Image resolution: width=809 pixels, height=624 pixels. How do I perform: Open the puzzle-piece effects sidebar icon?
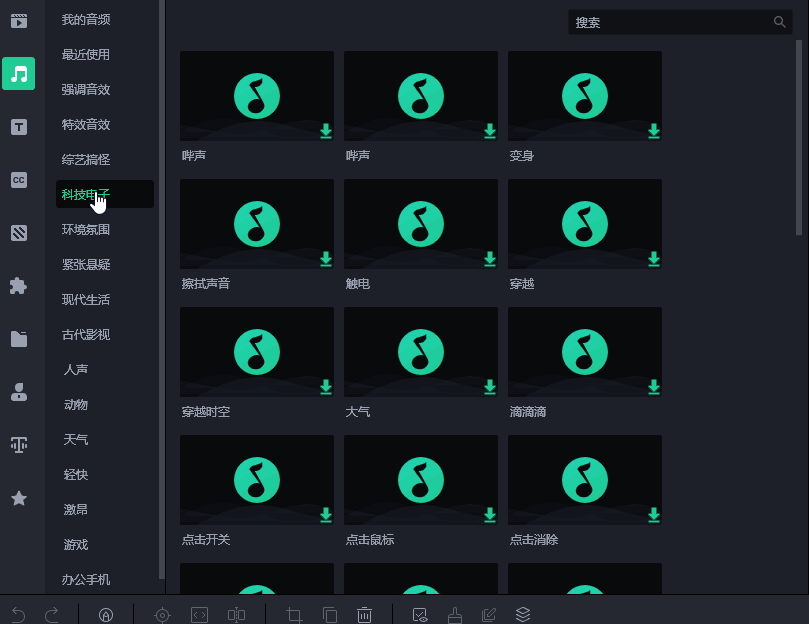click(x=19, y=286)
